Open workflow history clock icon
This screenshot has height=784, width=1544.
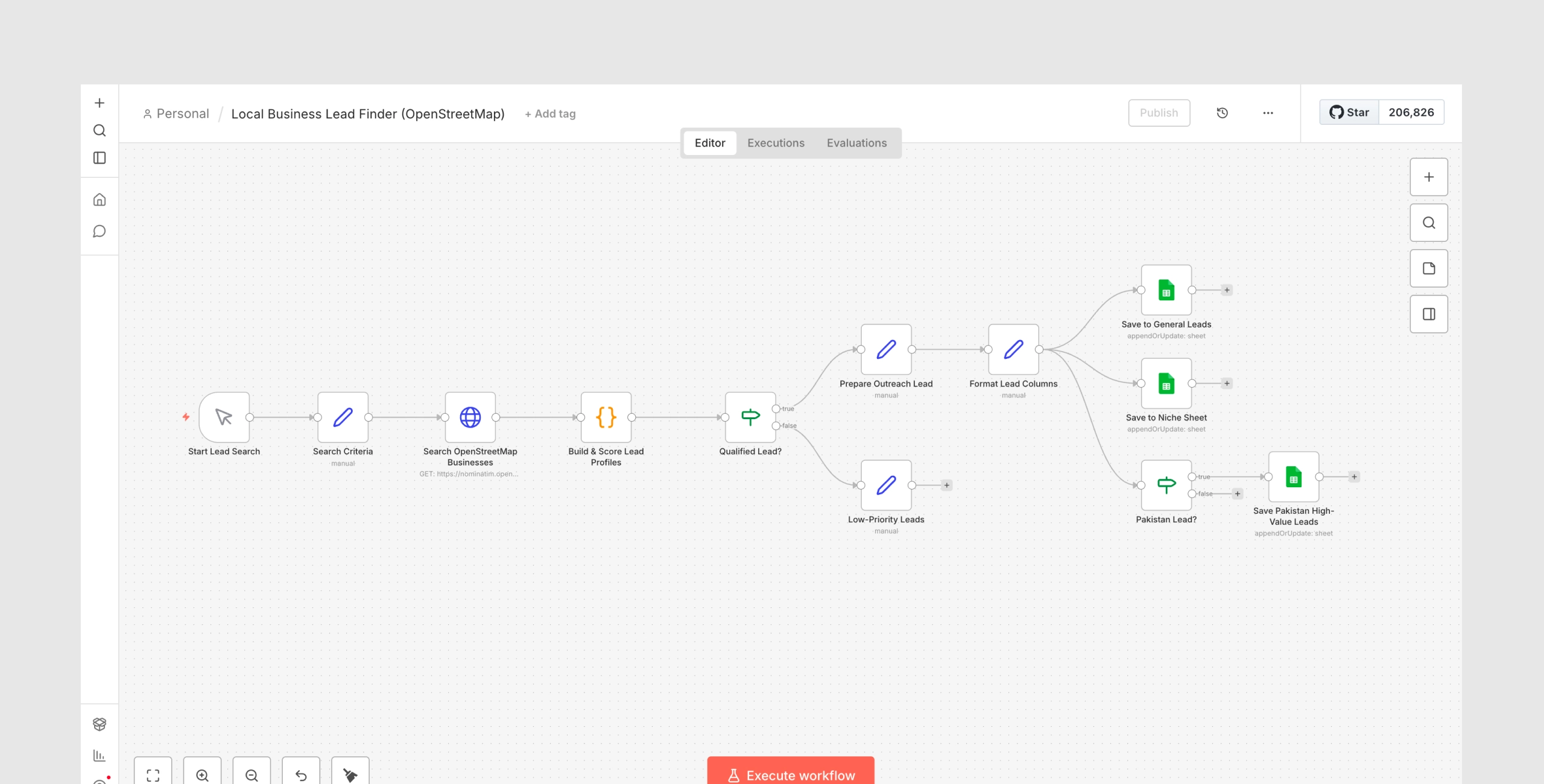click(x=1223, y=113)
